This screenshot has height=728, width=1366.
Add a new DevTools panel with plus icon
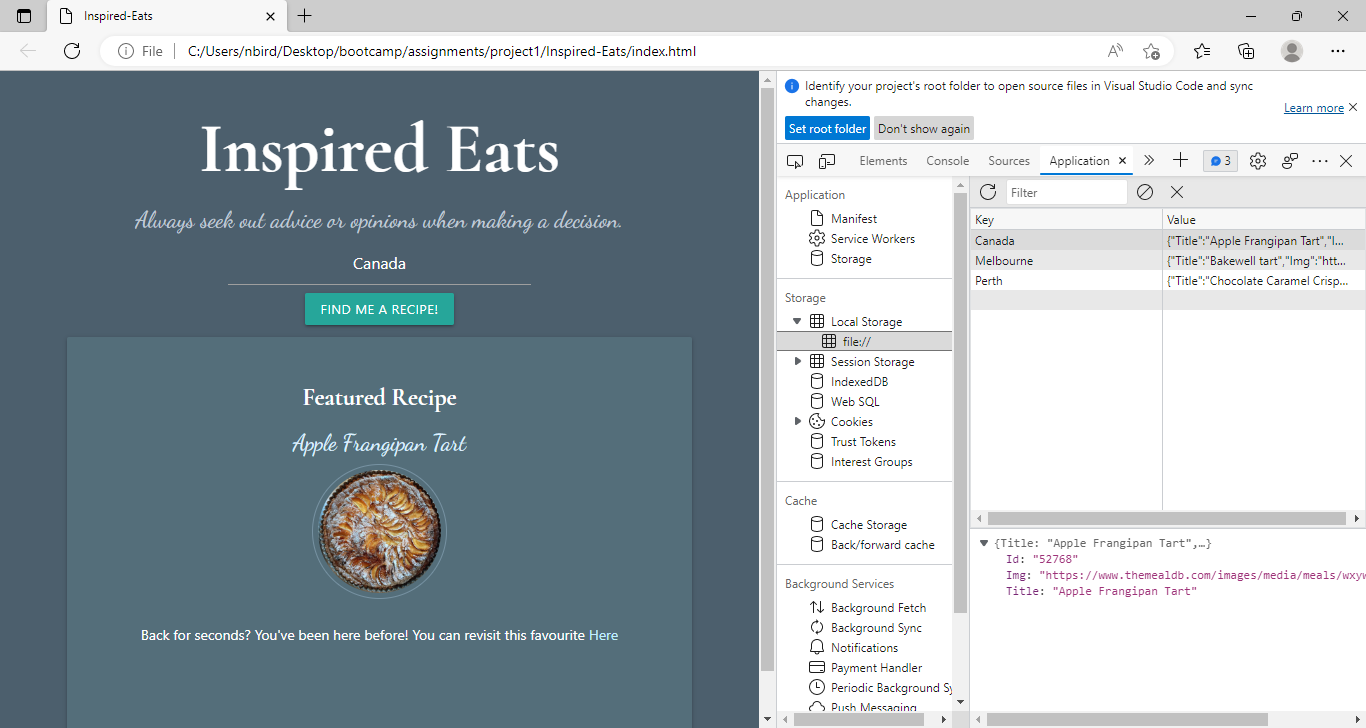point(1180,160)
